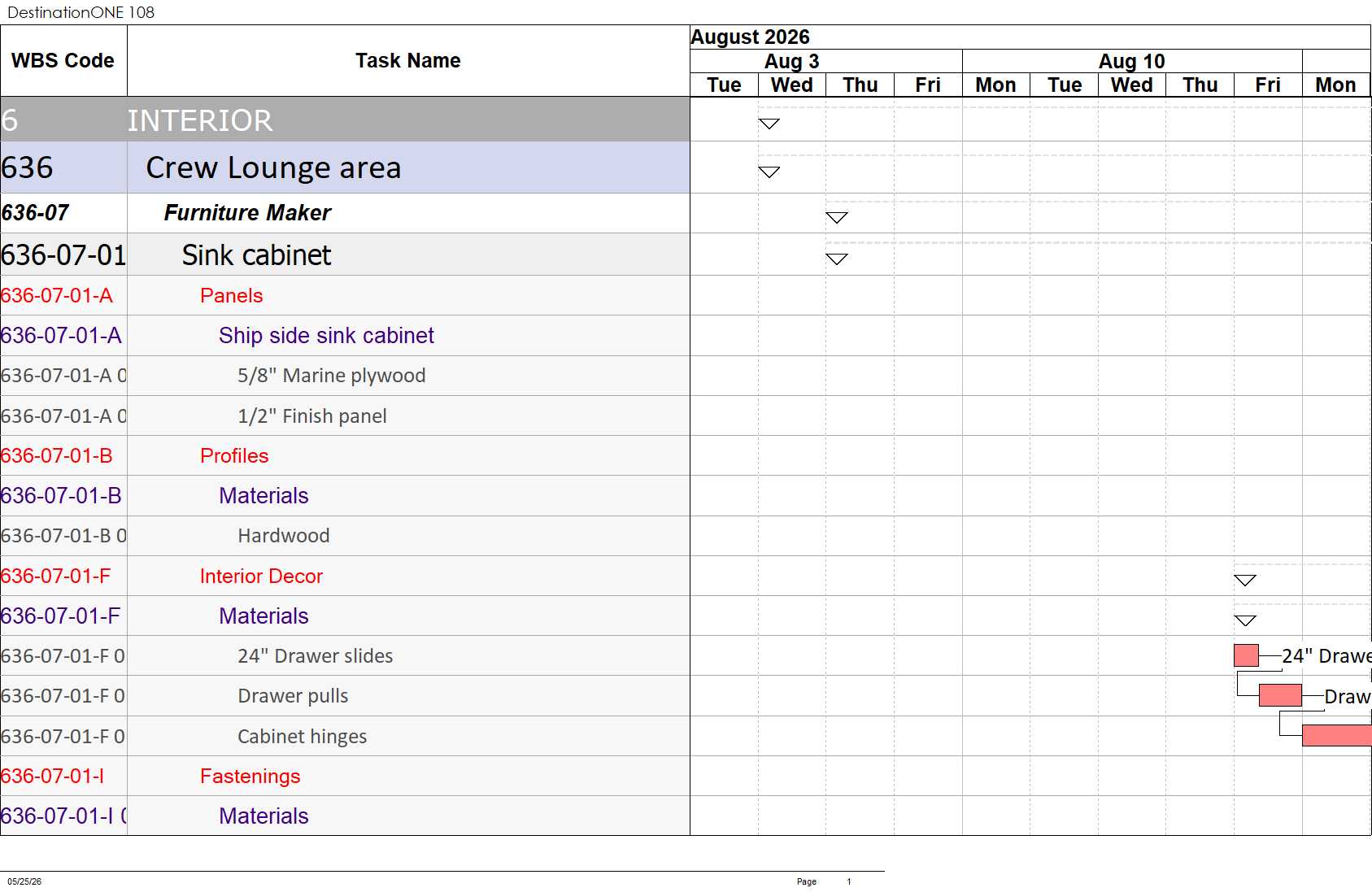Select the 1/2" Finish panel row
This screenshot has height=892, width=1372.
pyautogui.click(x=345, y=416)
